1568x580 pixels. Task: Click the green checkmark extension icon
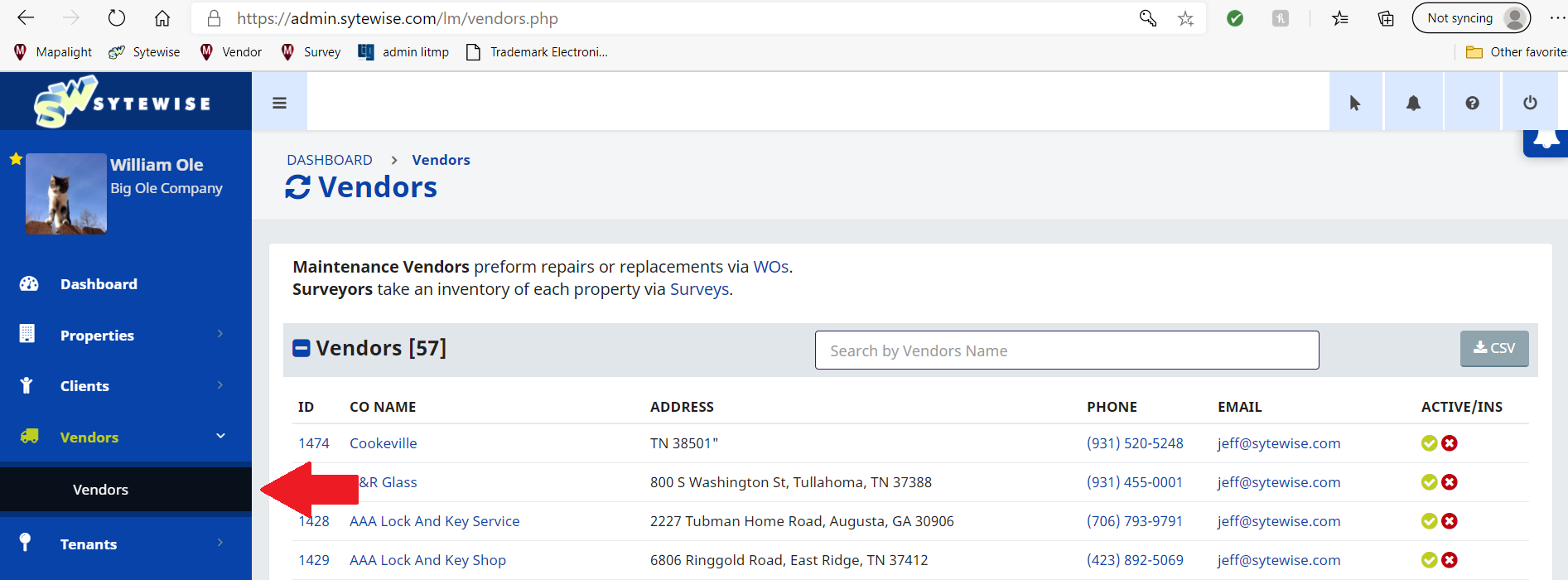tap(1234, 18)
